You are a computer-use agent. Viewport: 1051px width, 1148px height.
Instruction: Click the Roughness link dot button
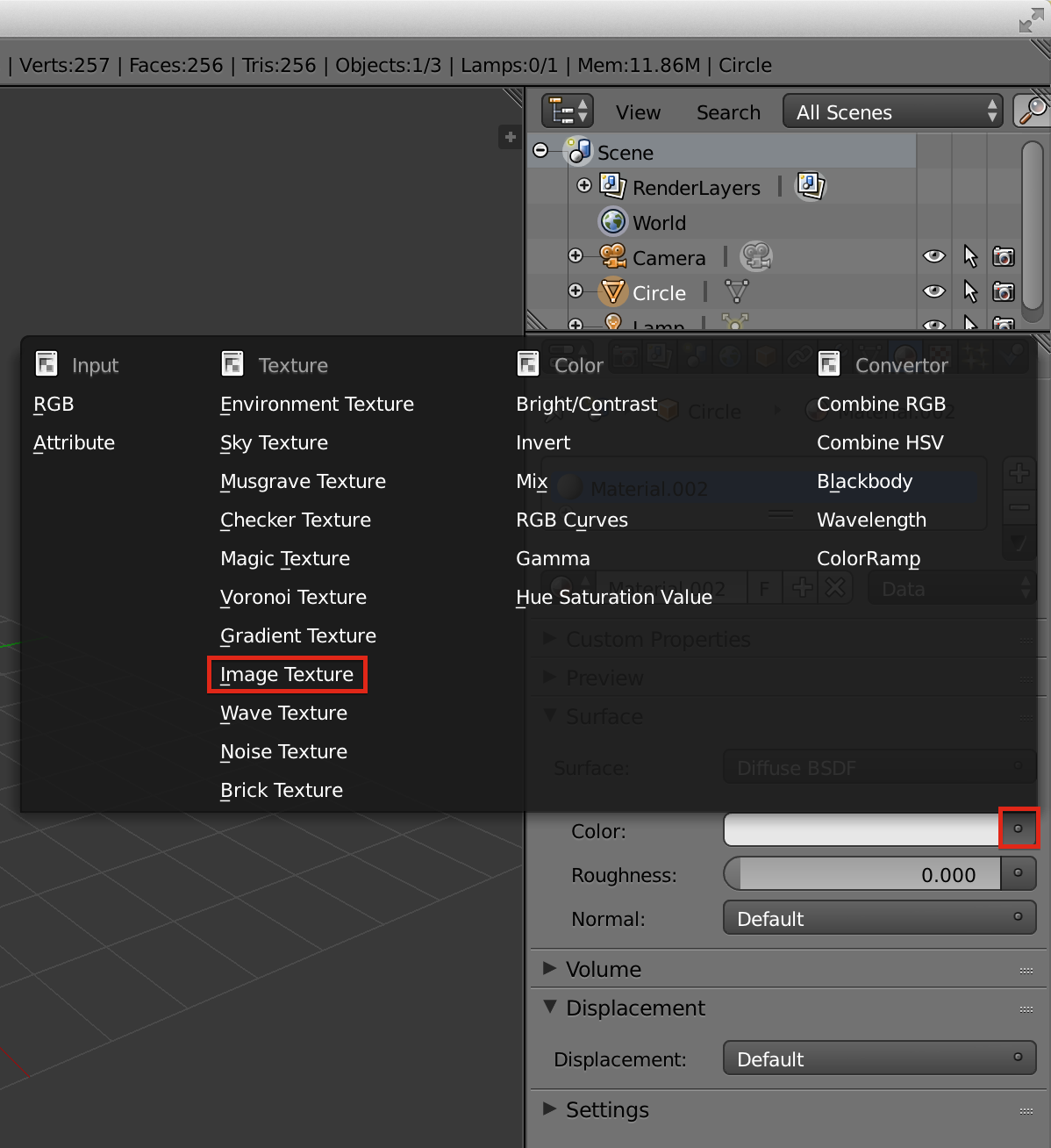tap(1019, 873)
